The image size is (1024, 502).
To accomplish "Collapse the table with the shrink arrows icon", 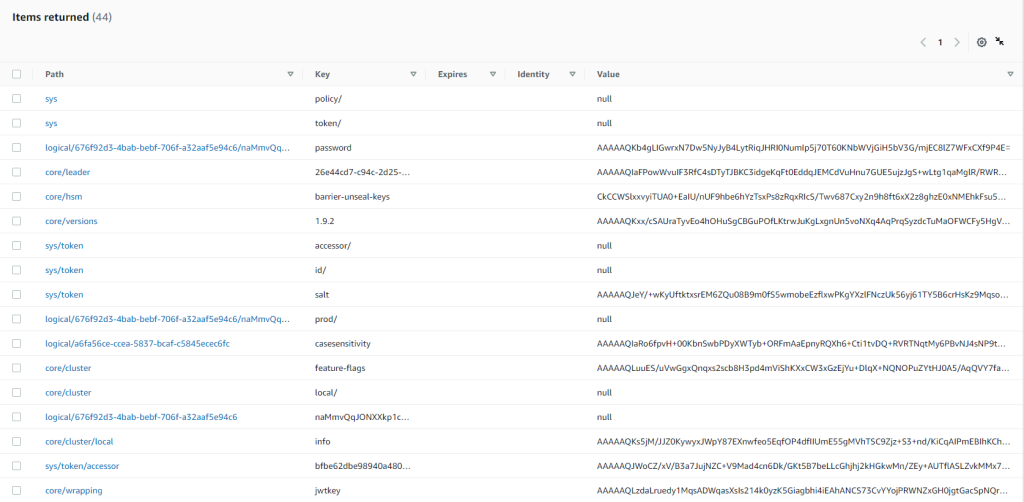I will pos(1000,42).
